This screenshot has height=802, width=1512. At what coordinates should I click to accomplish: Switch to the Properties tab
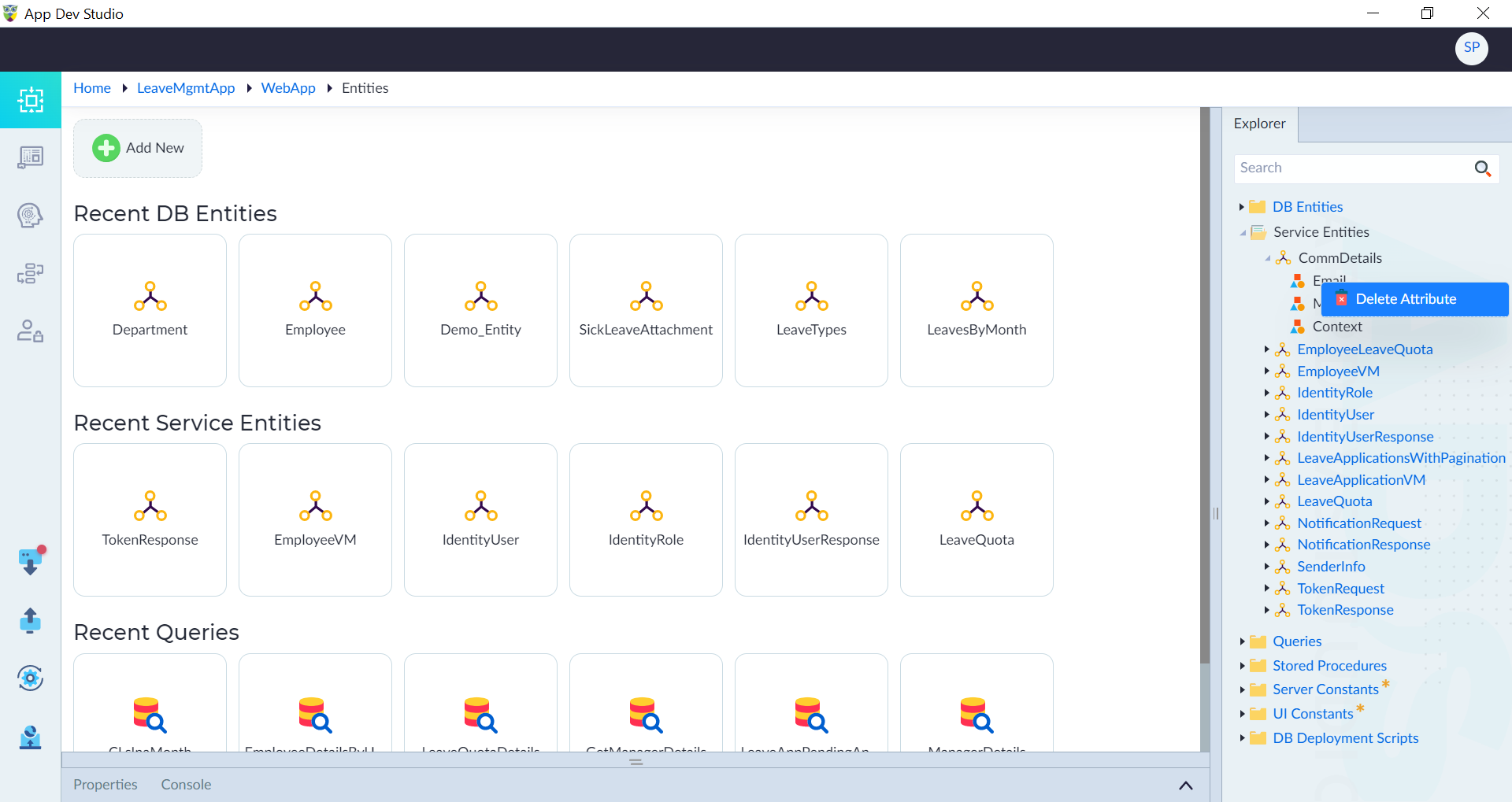106,785
